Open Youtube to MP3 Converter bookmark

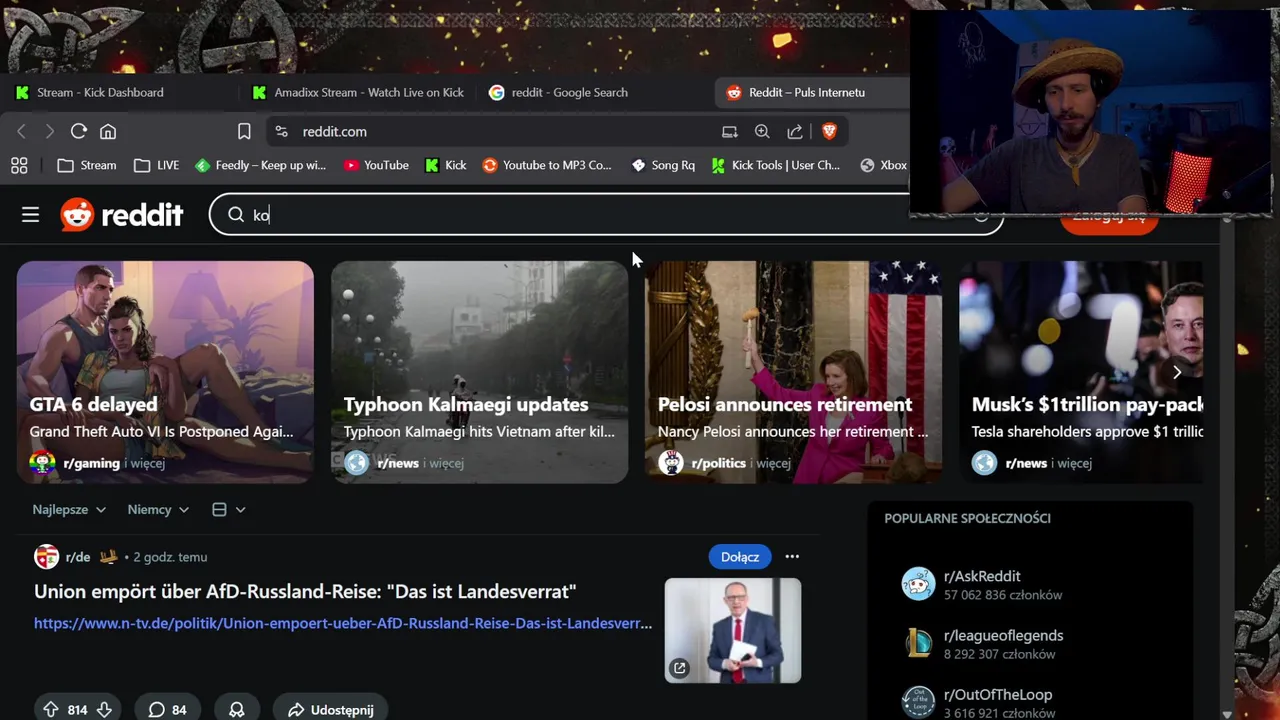[x=546, y=165]
